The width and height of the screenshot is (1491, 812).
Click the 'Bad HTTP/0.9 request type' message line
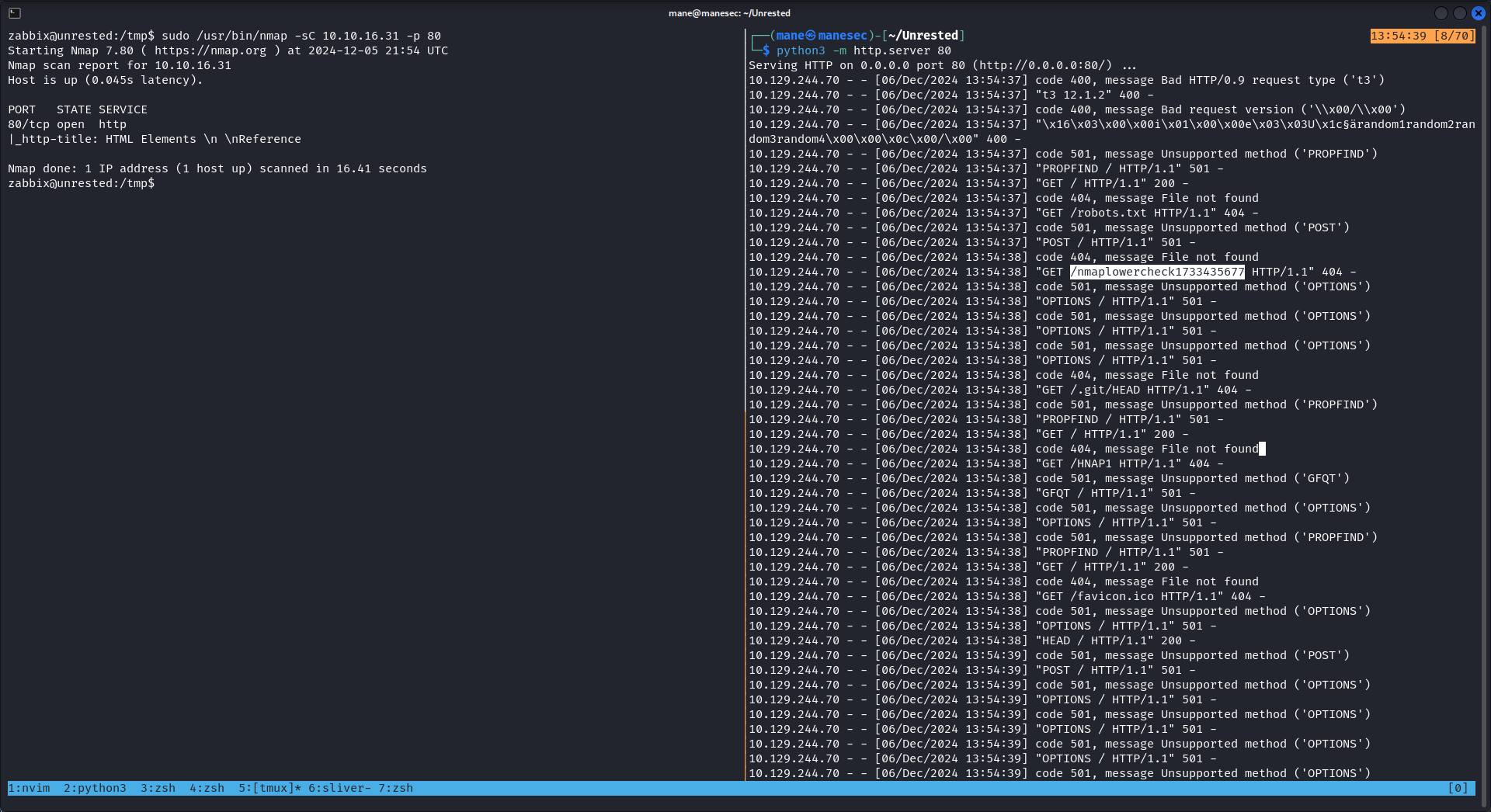pyautogui.click(x=1066, y=80)
